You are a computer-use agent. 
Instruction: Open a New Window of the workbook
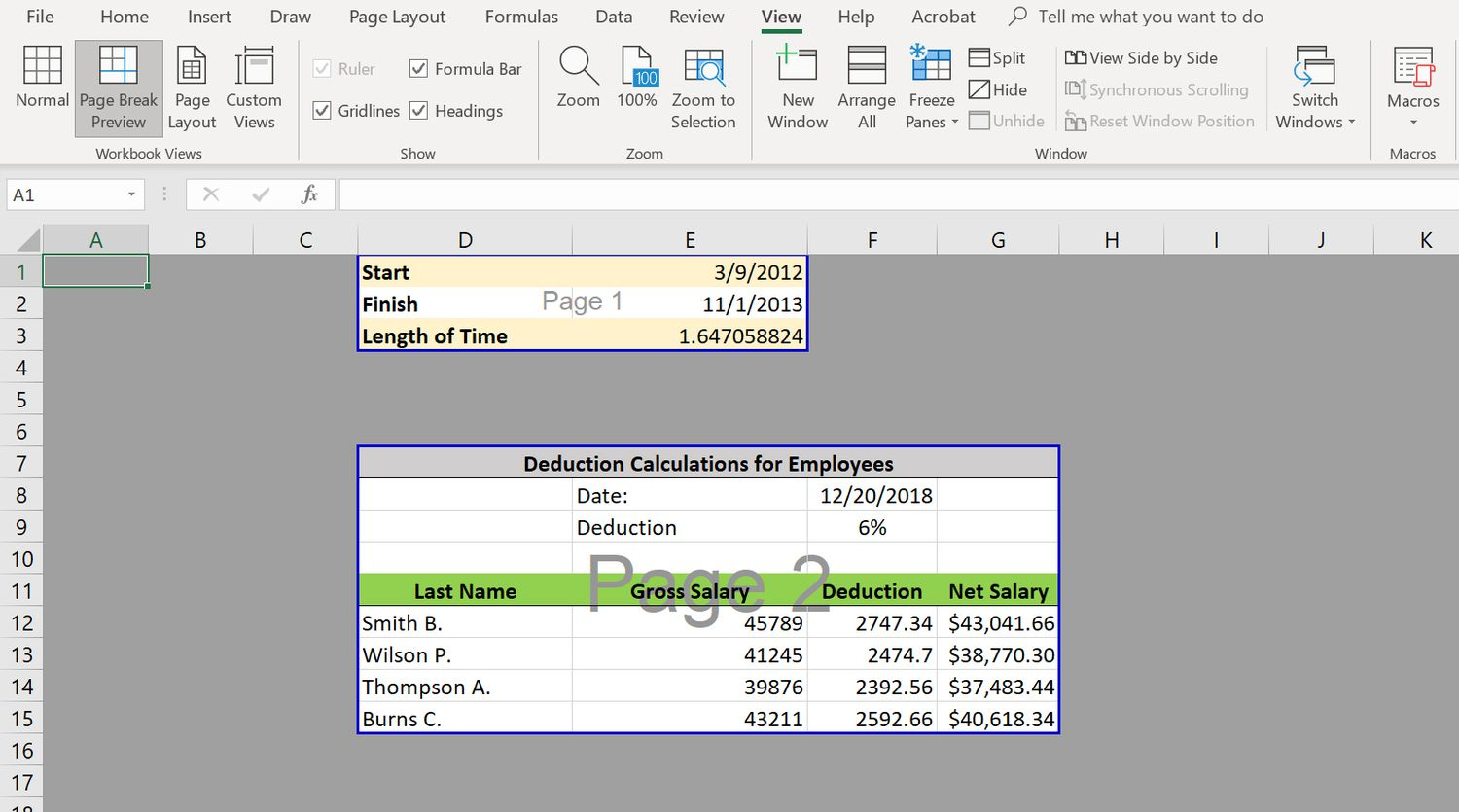pyautogui.click(x=798, y=88)
